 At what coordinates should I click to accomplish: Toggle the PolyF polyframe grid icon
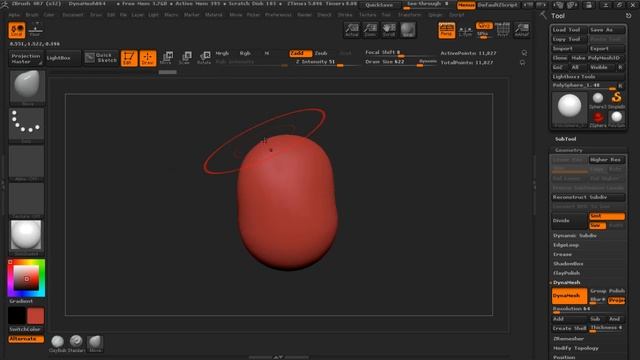[x=503, y=31]
